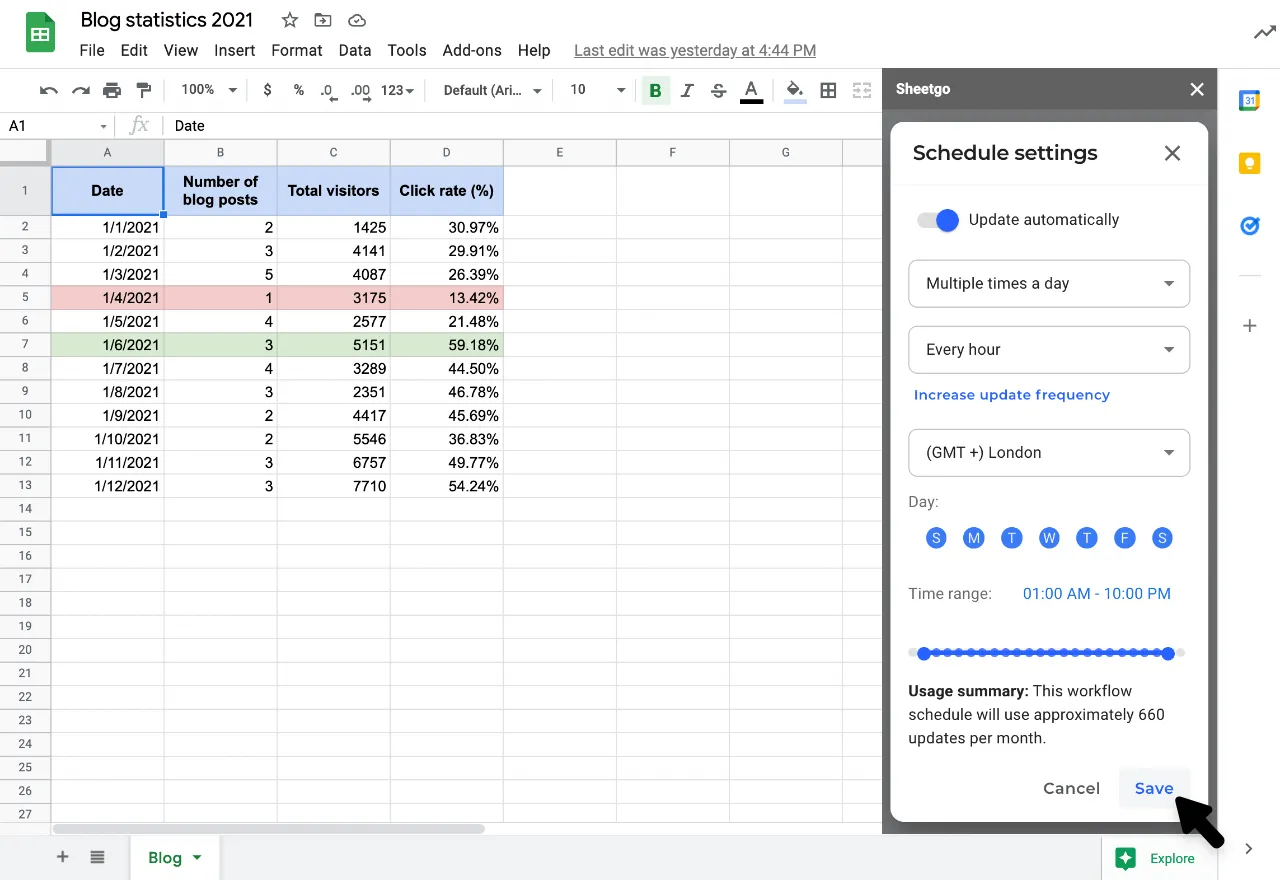
Task: Click the Explore button
Action: [1156, 858]
